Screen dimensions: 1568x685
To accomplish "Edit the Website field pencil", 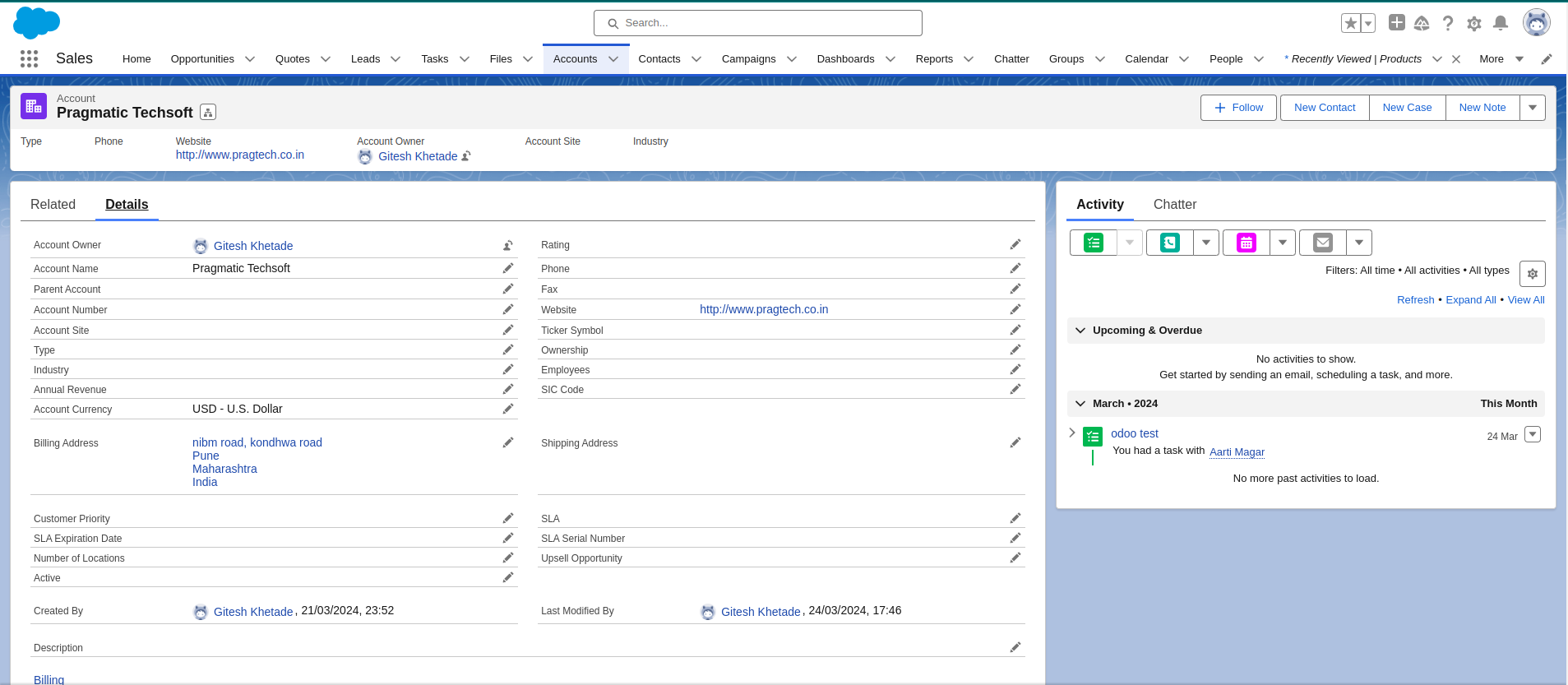I will (x=1015, y=309).
